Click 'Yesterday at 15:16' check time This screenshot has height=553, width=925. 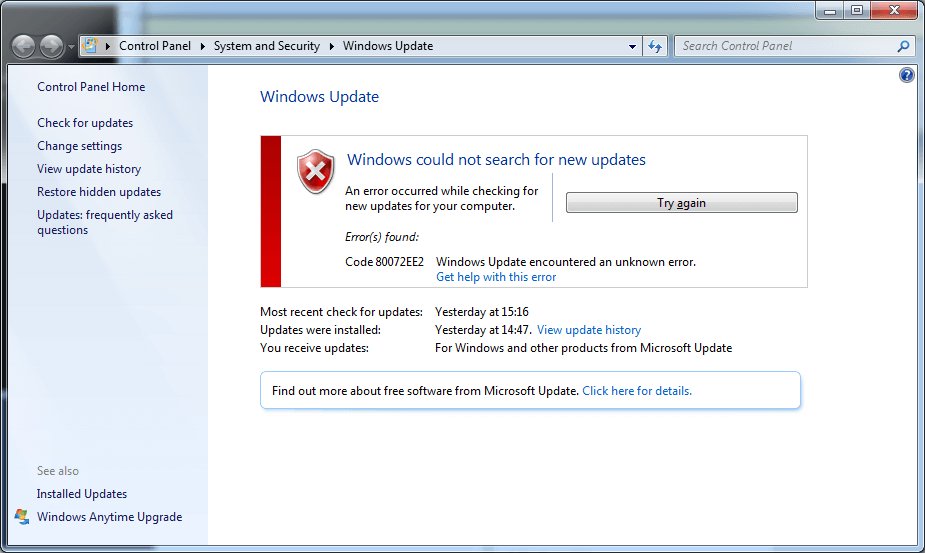(482, 312)
